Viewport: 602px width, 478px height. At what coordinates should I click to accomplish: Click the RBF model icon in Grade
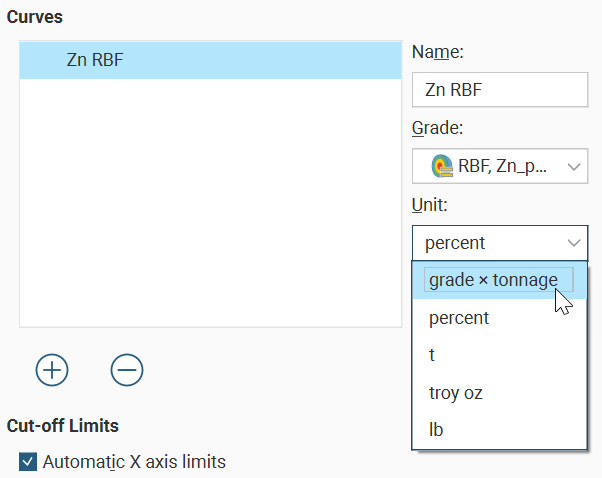pos(442,166)
